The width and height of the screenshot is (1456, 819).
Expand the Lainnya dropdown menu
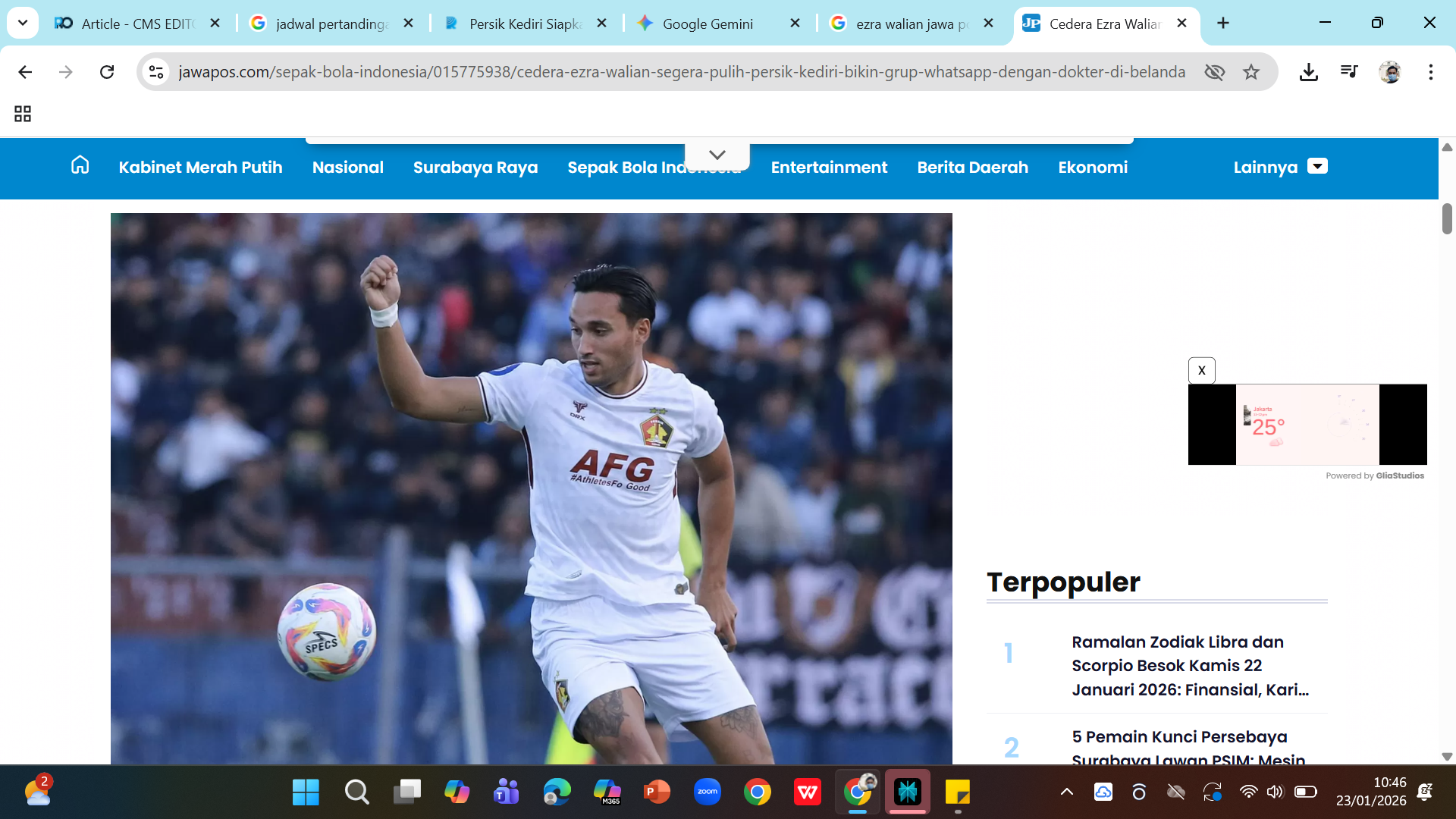(x=1280, y=168)
